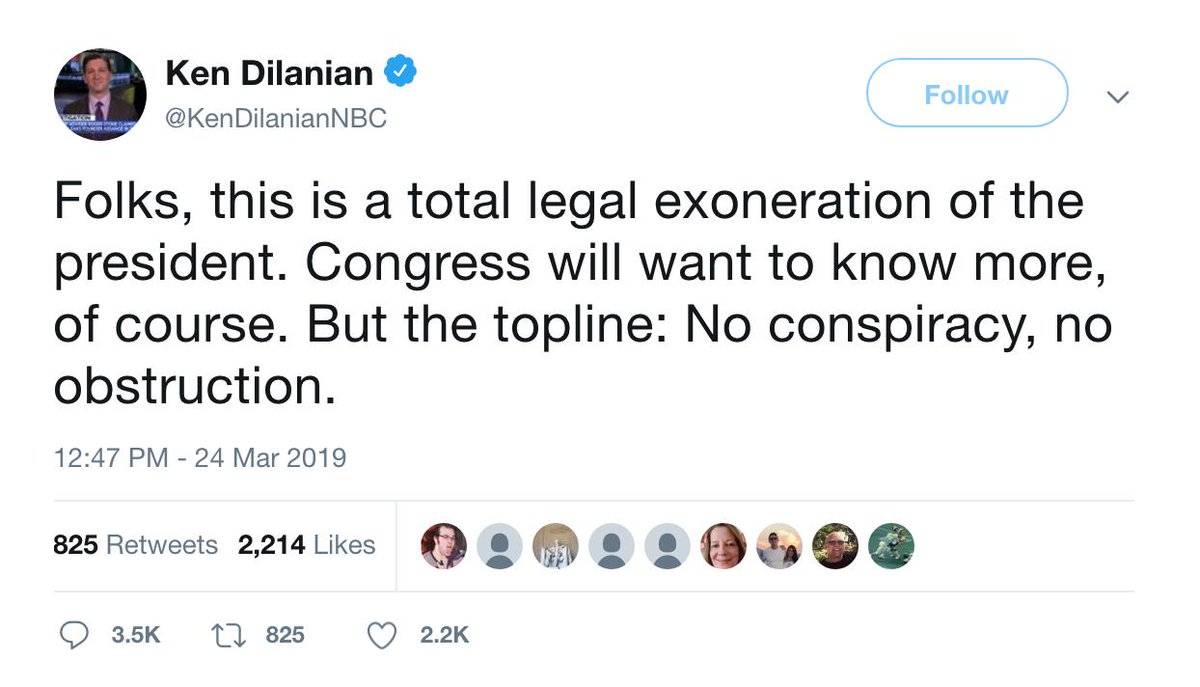
Task: Open the tweet options chevron dropdown
Action: click(1118, 97)
